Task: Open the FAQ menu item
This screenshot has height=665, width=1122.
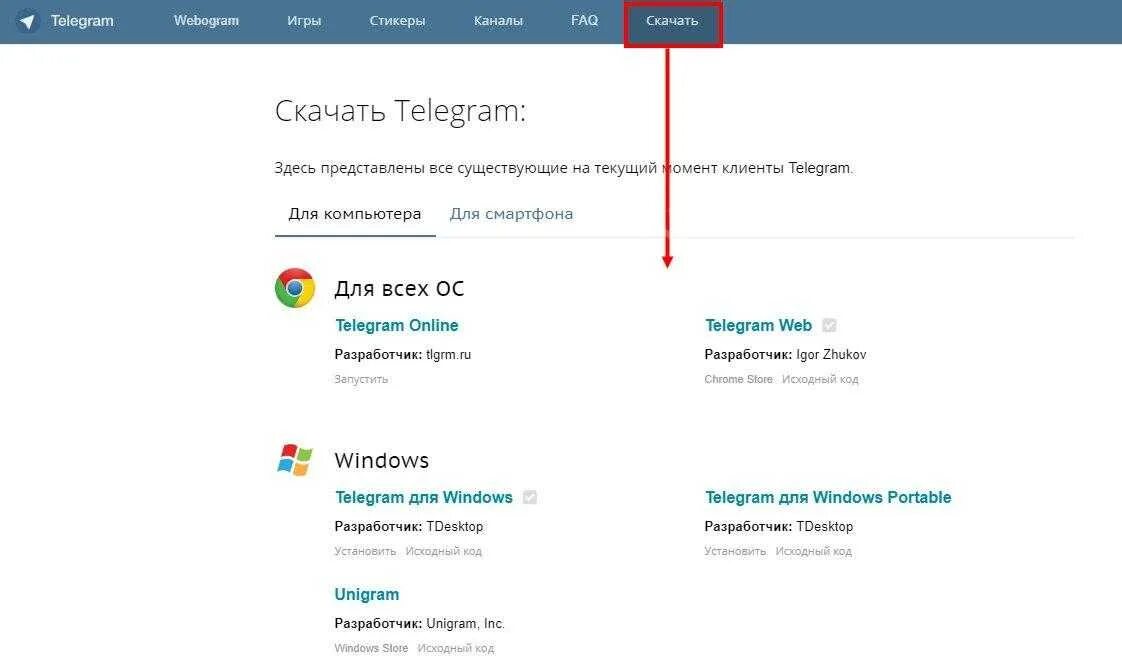Action: (585, 20)
